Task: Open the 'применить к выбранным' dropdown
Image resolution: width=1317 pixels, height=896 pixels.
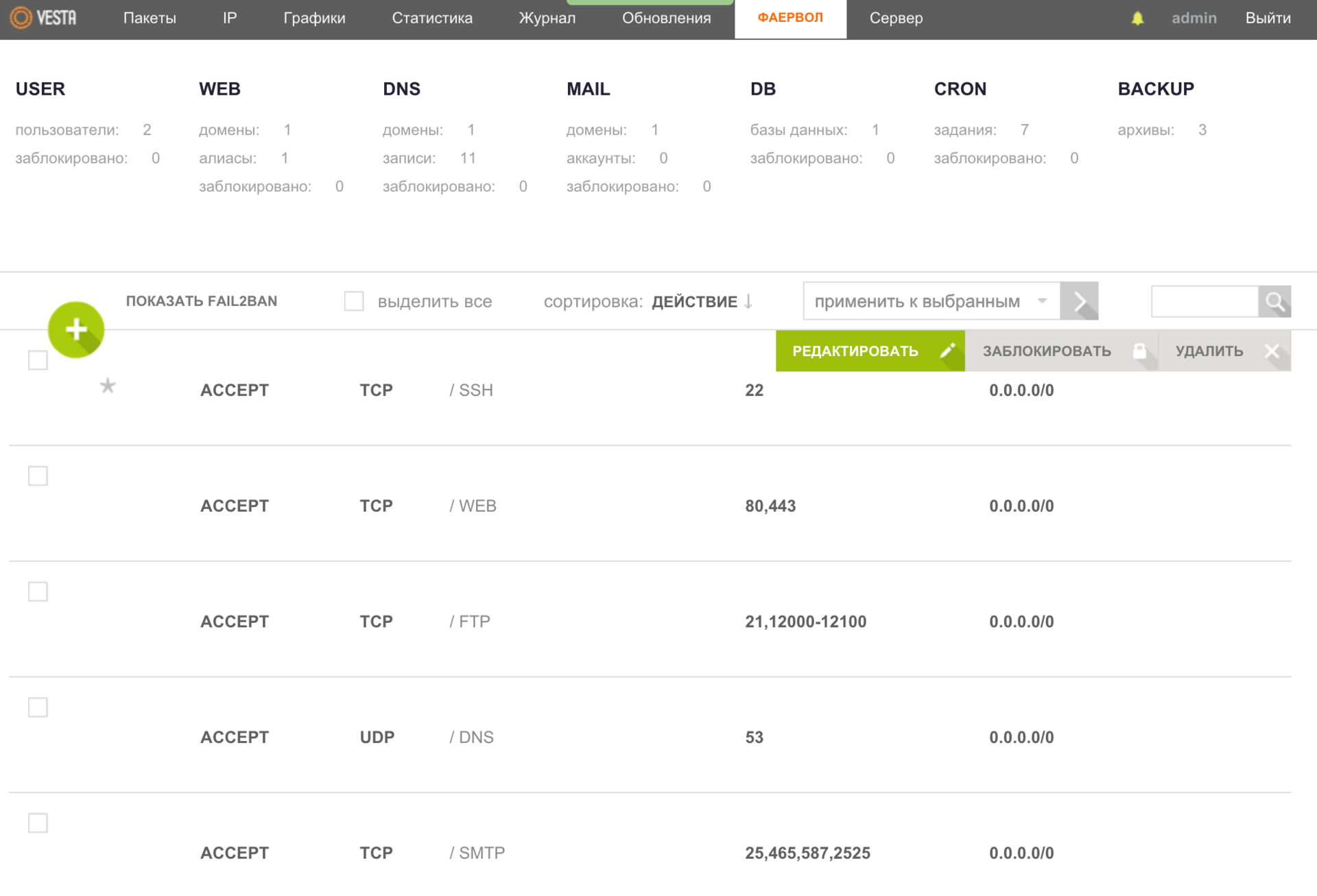Action: pyautogui.click(x=931, y=301)
